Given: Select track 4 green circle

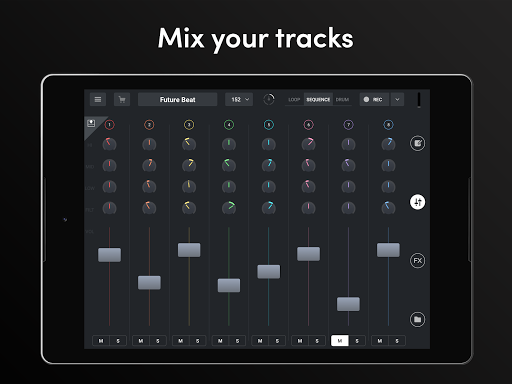Looking at the screenshot, I should [229, 125].
